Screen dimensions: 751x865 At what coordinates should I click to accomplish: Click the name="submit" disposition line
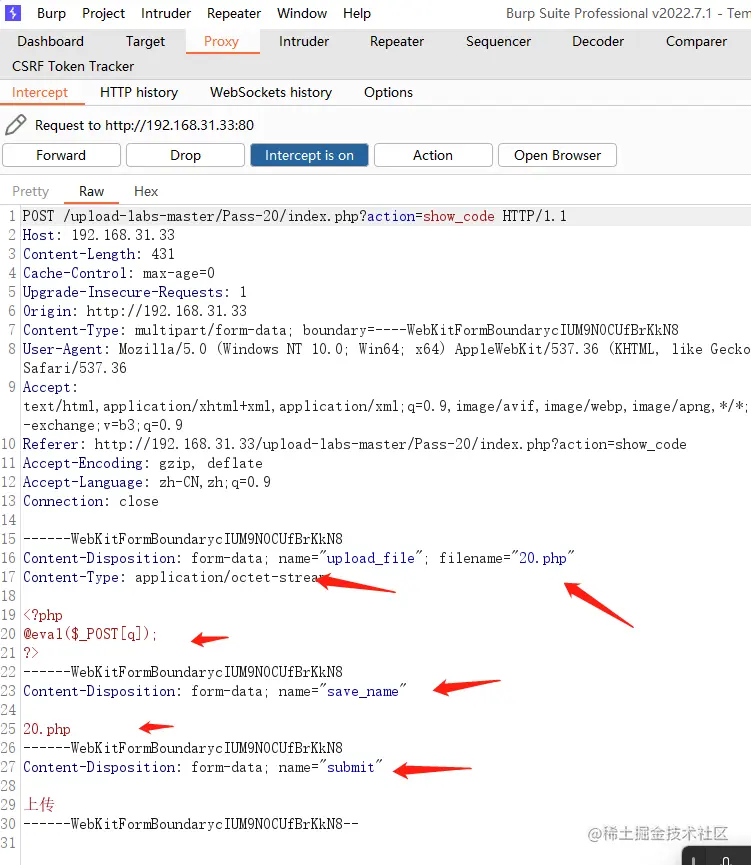203,767
